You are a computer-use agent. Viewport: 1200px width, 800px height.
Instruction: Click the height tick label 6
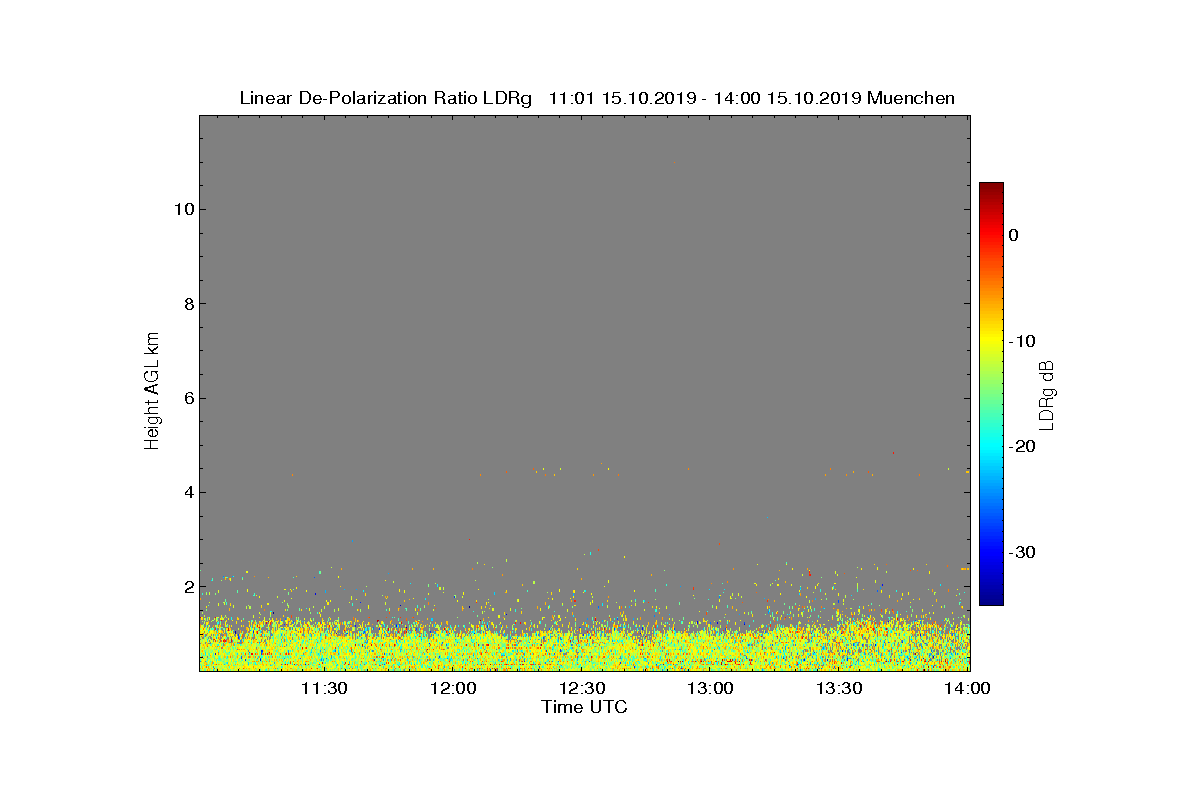pyautogui.click(x=188, y=398)
